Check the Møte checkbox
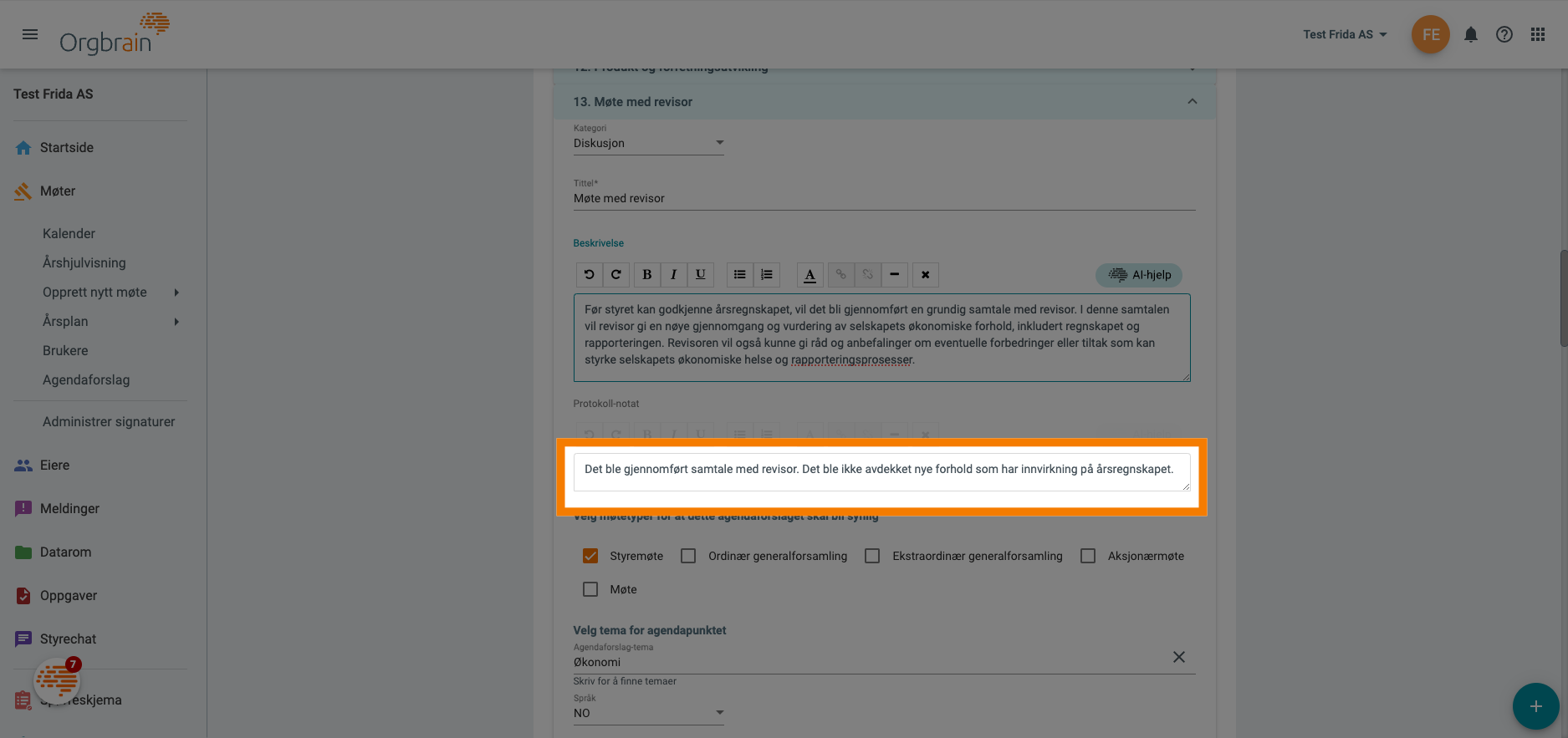 590,589
